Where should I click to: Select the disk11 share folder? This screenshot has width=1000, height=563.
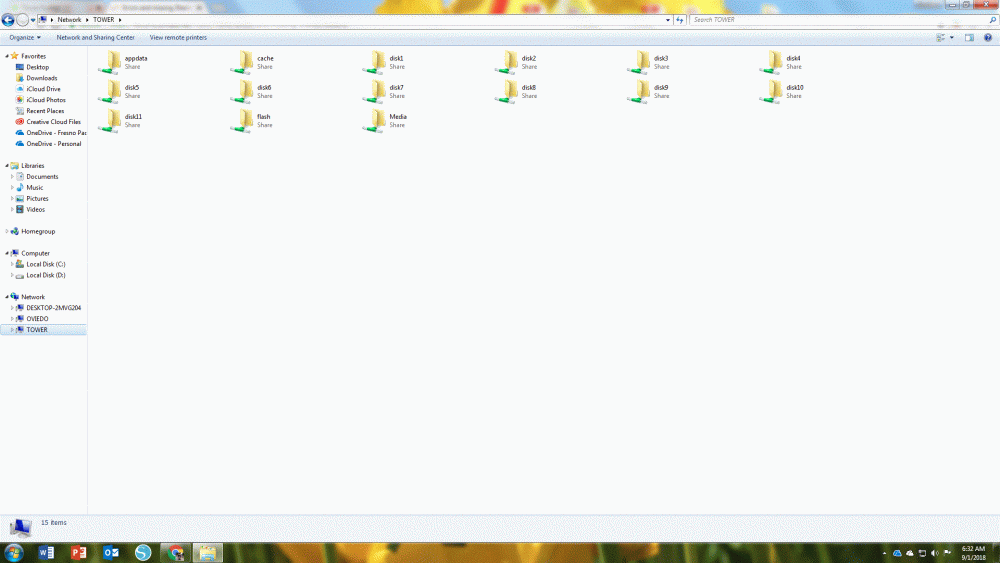[x=121, y=121]
